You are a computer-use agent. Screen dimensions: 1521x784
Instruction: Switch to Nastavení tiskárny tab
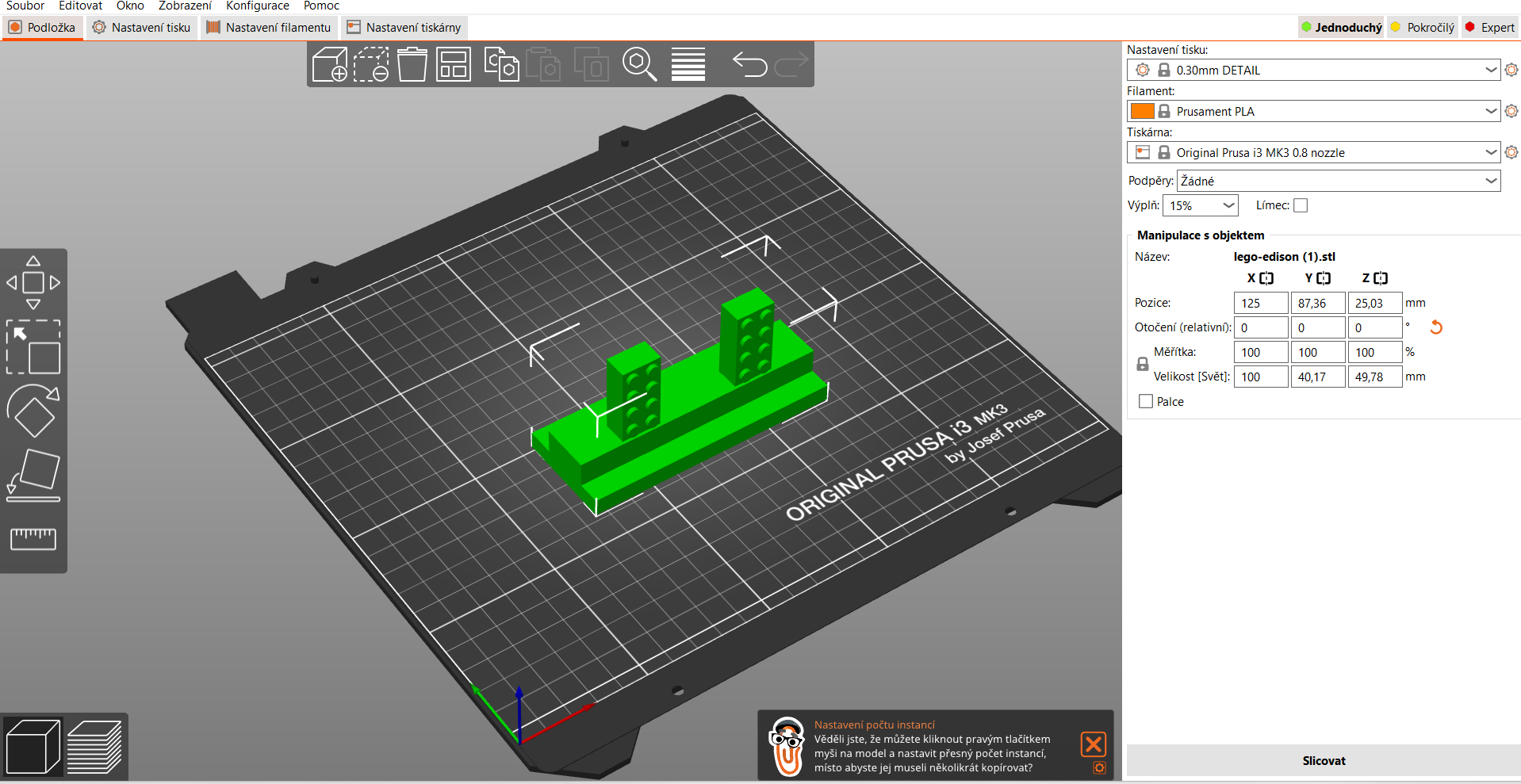pyautogui.click(x=404, y=27)
